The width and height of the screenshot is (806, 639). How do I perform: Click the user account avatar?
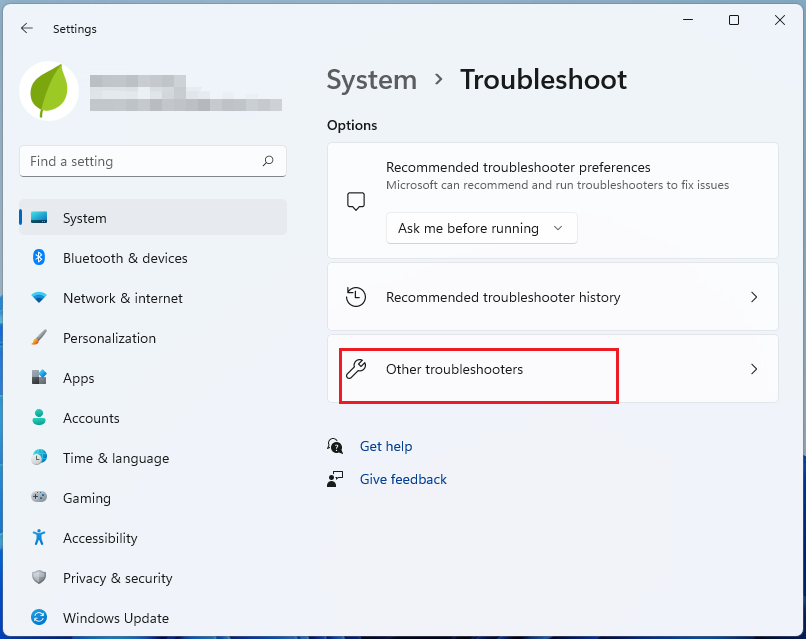click(x=48, y=90)
